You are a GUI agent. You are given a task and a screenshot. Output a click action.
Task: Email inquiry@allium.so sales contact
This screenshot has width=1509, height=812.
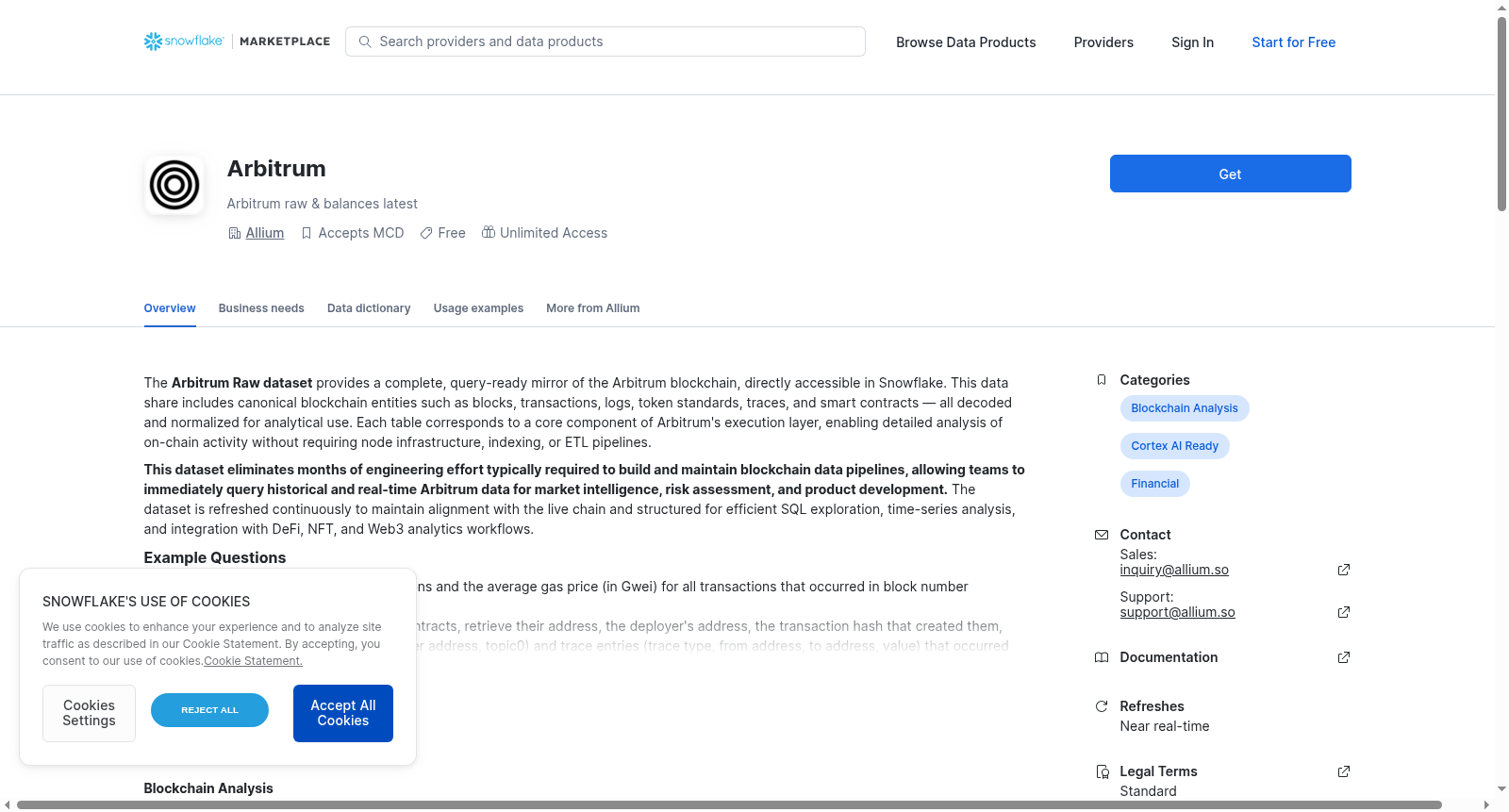point(1174,570)
